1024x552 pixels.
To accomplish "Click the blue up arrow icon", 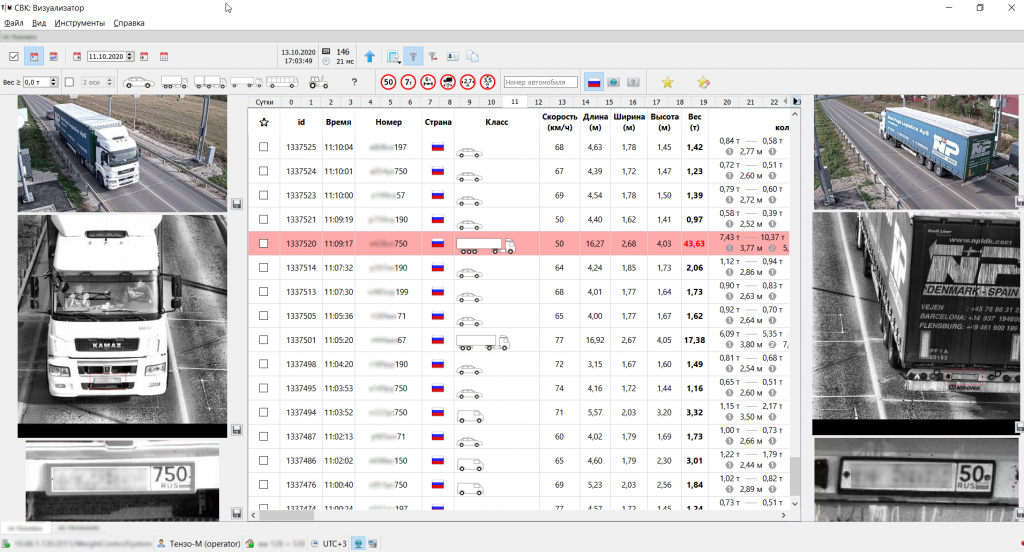I will [x=370, y=57].
